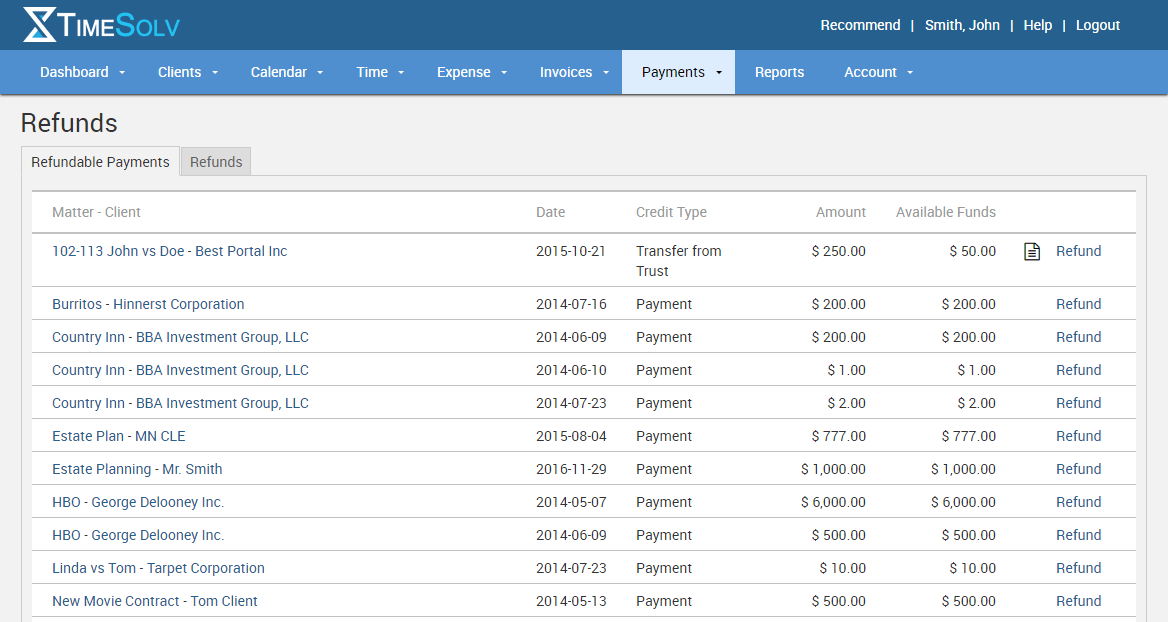Open the Invoices dropdown menu

tap(573, 72)
